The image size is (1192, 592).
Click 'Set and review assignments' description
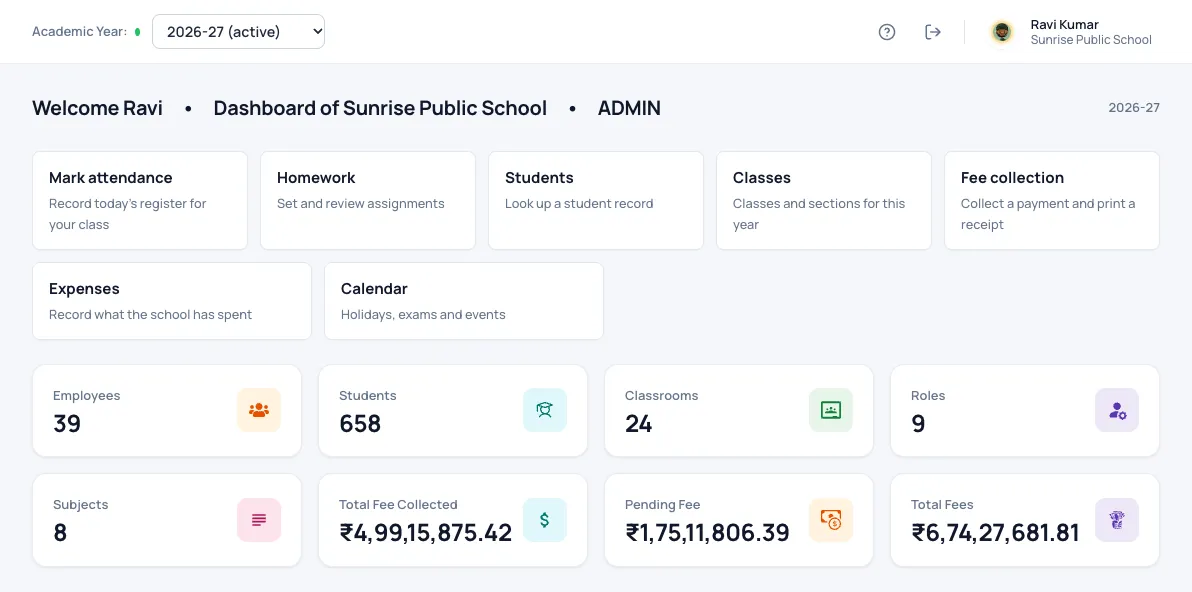[x=360, y=204]
